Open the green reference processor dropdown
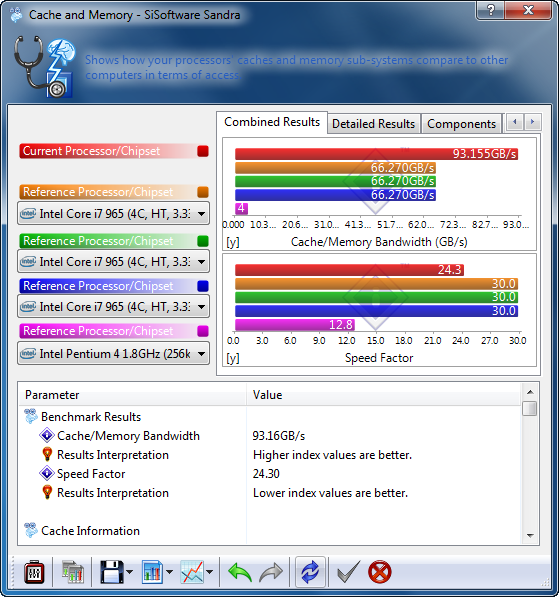Screen dimensions: 559x597 tap(113, 262)
